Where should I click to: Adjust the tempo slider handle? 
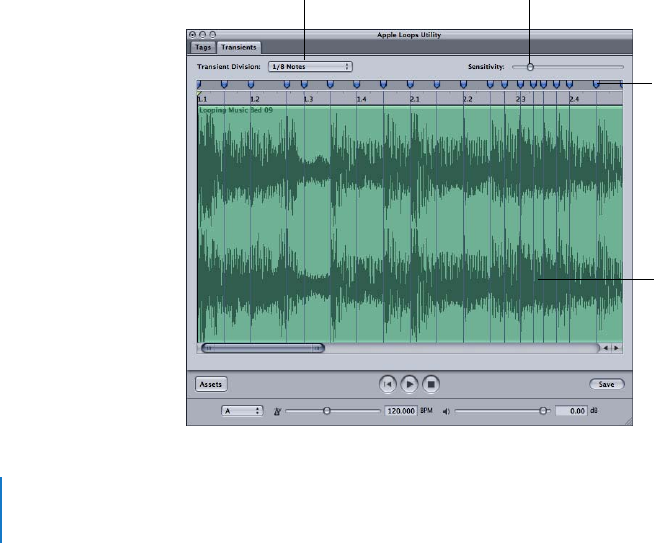tap(327, 411)
